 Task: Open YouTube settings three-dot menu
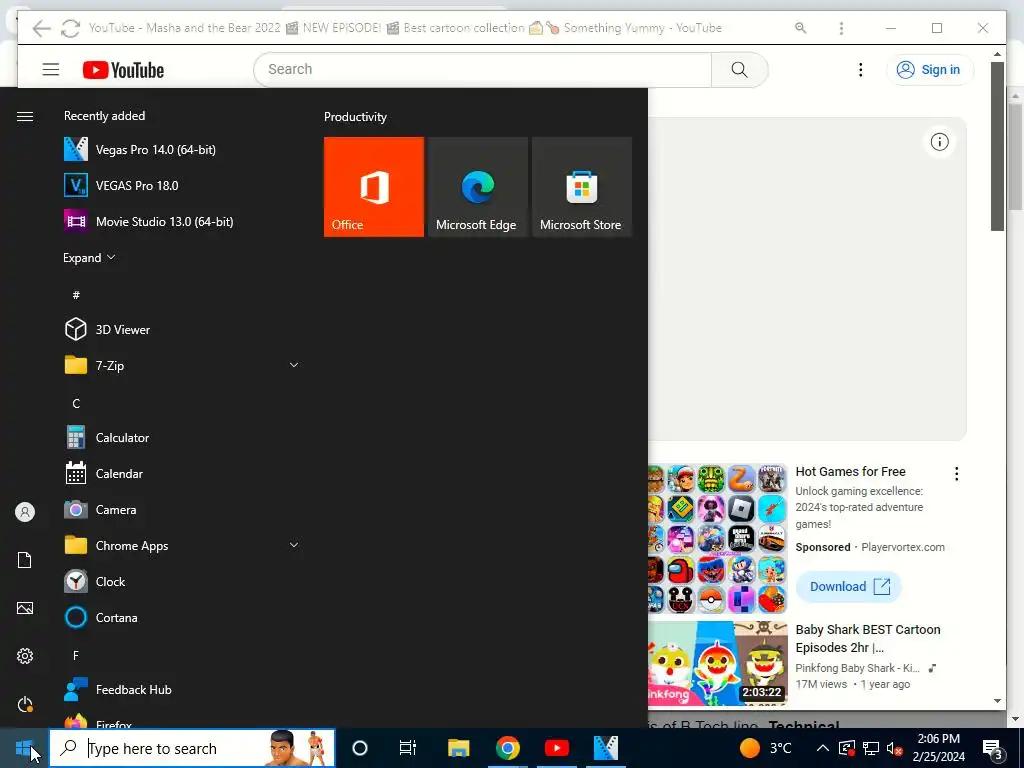(861, 70)
